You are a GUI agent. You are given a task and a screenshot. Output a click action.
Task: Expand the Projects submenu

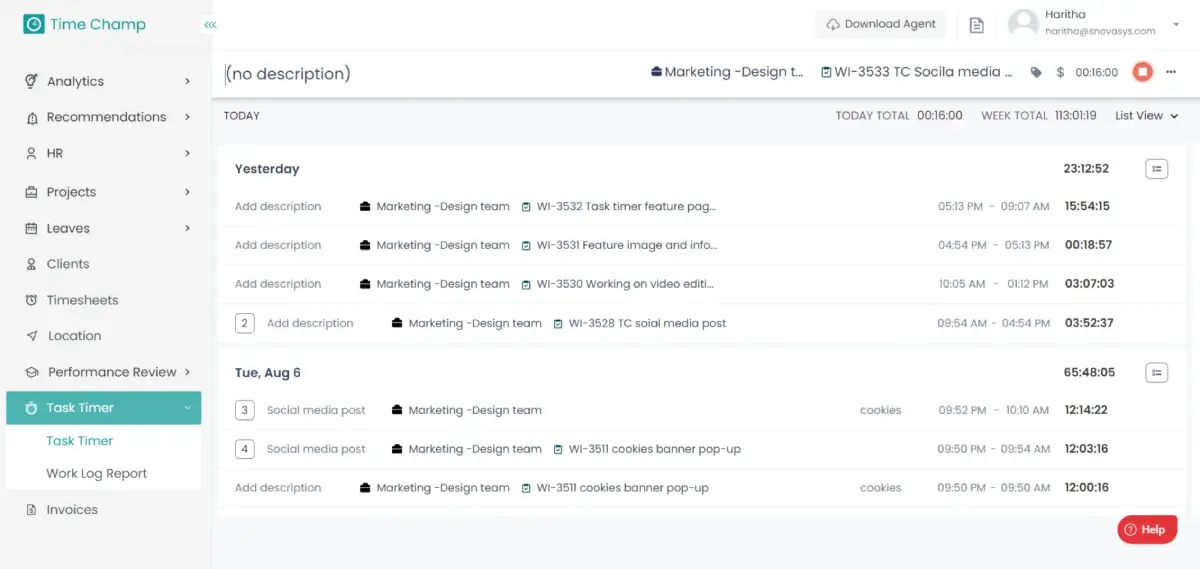tap(106, 192)
